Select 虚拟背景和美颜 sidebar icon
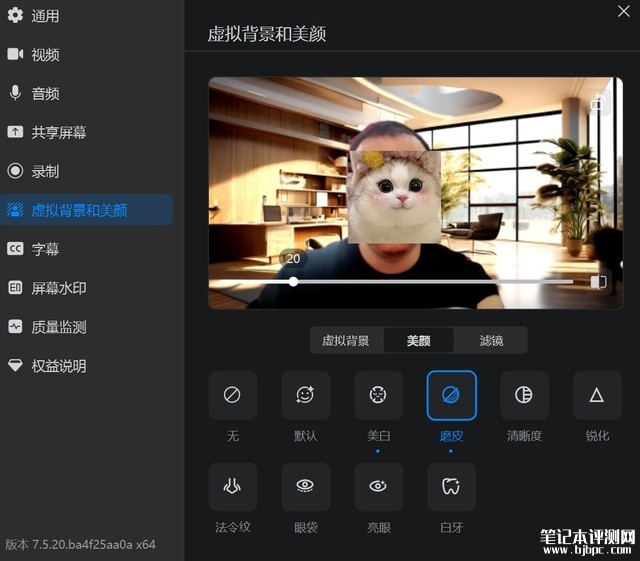The height and width of the screenshot is (561, 640). (15, 209)
